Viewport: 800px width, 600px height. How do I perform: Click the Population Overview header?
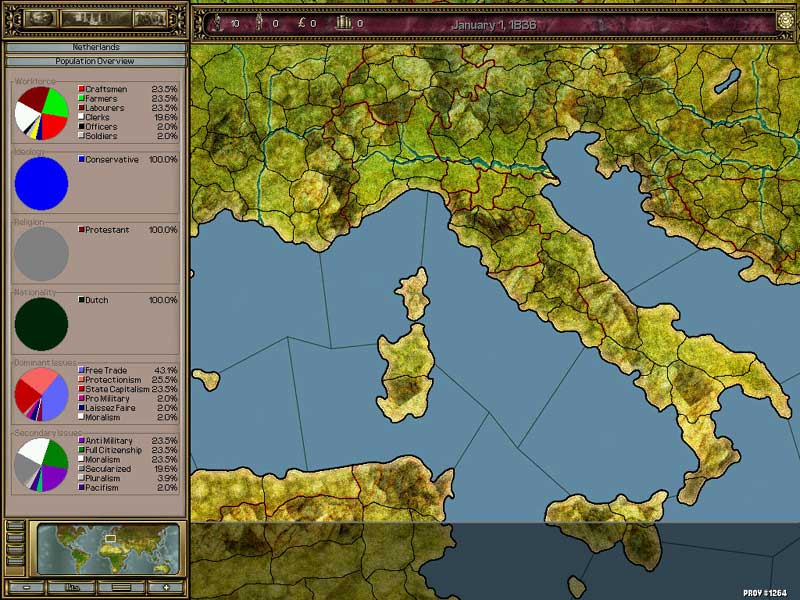[x=95, y=61]
